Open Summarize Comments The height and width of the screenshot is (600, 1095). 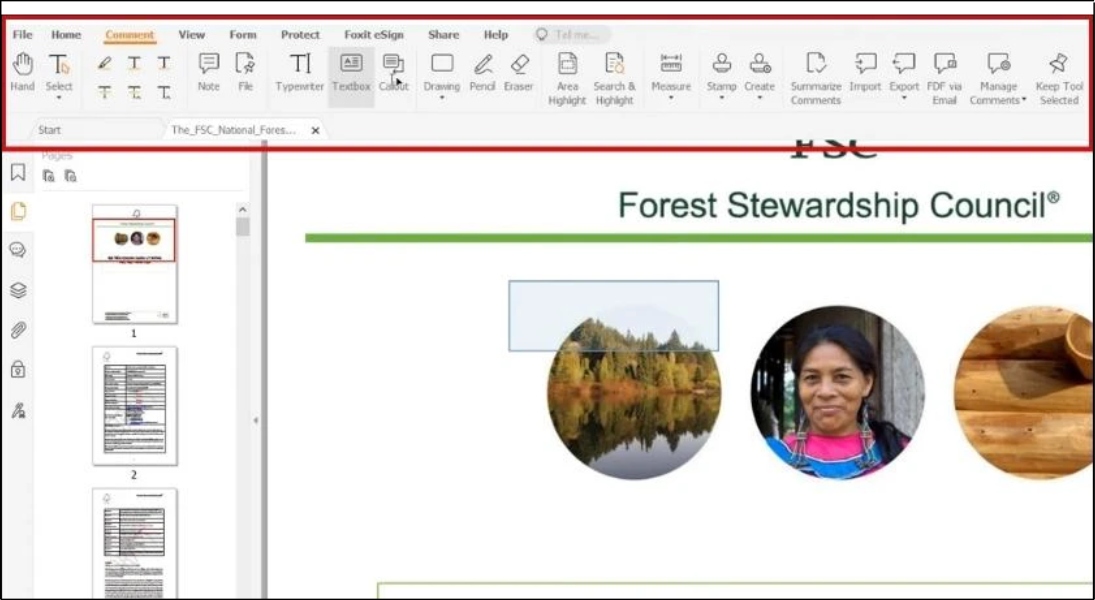[815, 77]
